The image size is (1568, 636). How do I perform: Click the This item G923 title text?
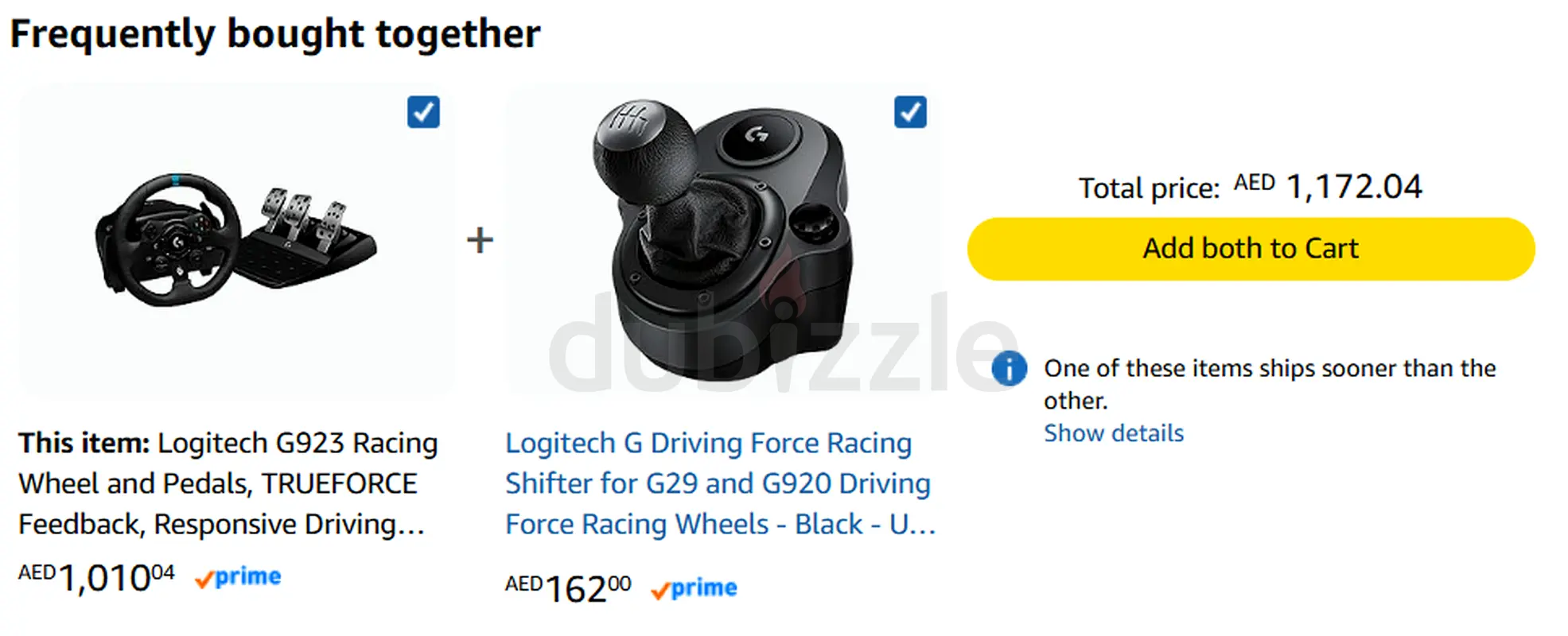tap(228, 483)
